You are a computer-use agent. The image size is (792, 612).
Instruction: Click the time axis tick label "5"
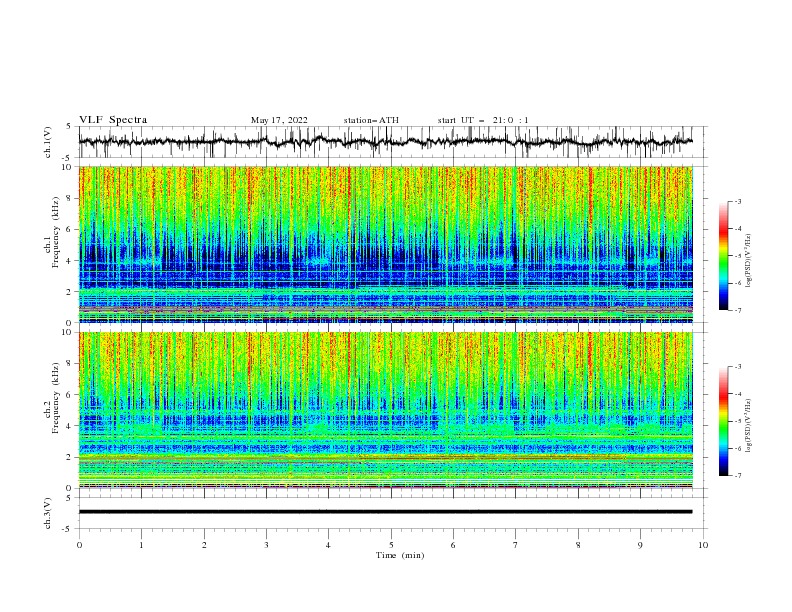coord(391,545)
